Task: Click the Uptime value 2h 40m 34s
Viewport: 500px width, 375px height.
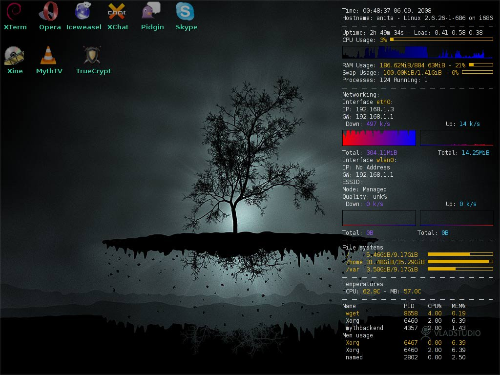Action: pos(386,33)
